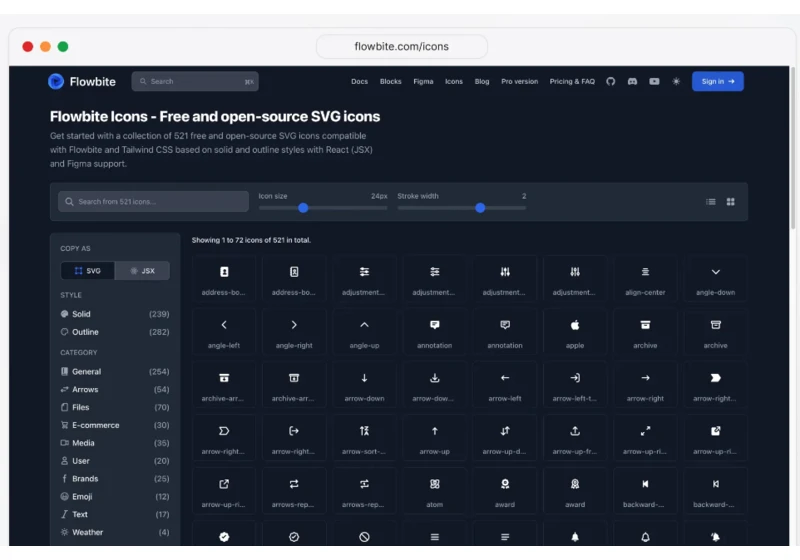Click the page vertical scrollbar
This screenshot has height=560, width=800.
tap(792, 148)
